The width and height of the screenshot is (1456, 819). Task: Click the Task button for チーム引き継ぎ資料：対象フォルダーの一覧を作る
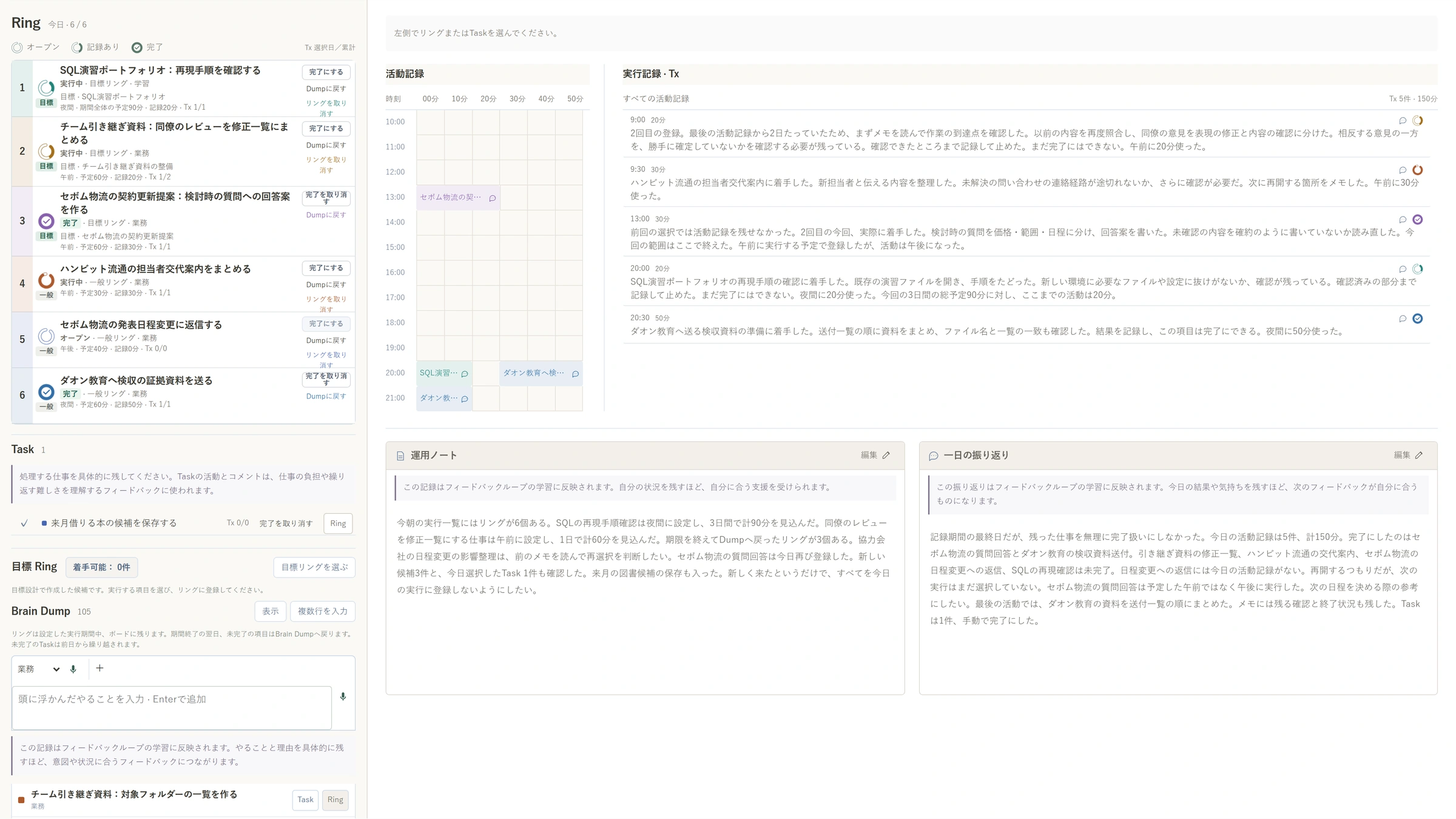pyautogui.click(x=305, y=800)
